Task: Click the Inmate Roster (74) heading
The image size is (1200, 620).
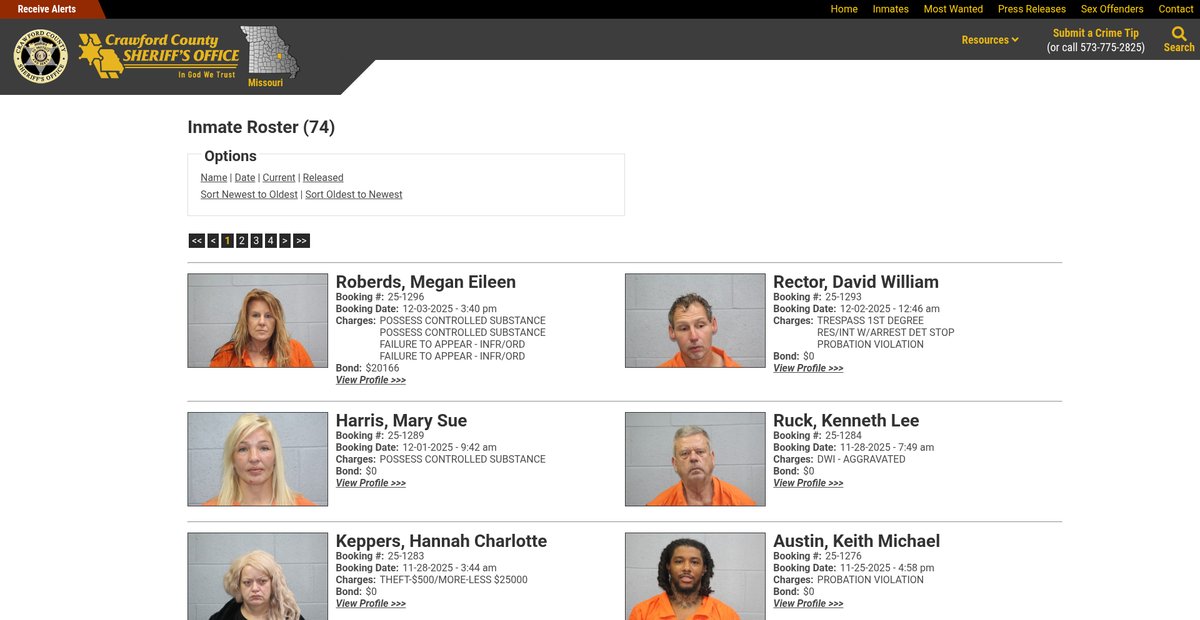Action: [261, 127]
